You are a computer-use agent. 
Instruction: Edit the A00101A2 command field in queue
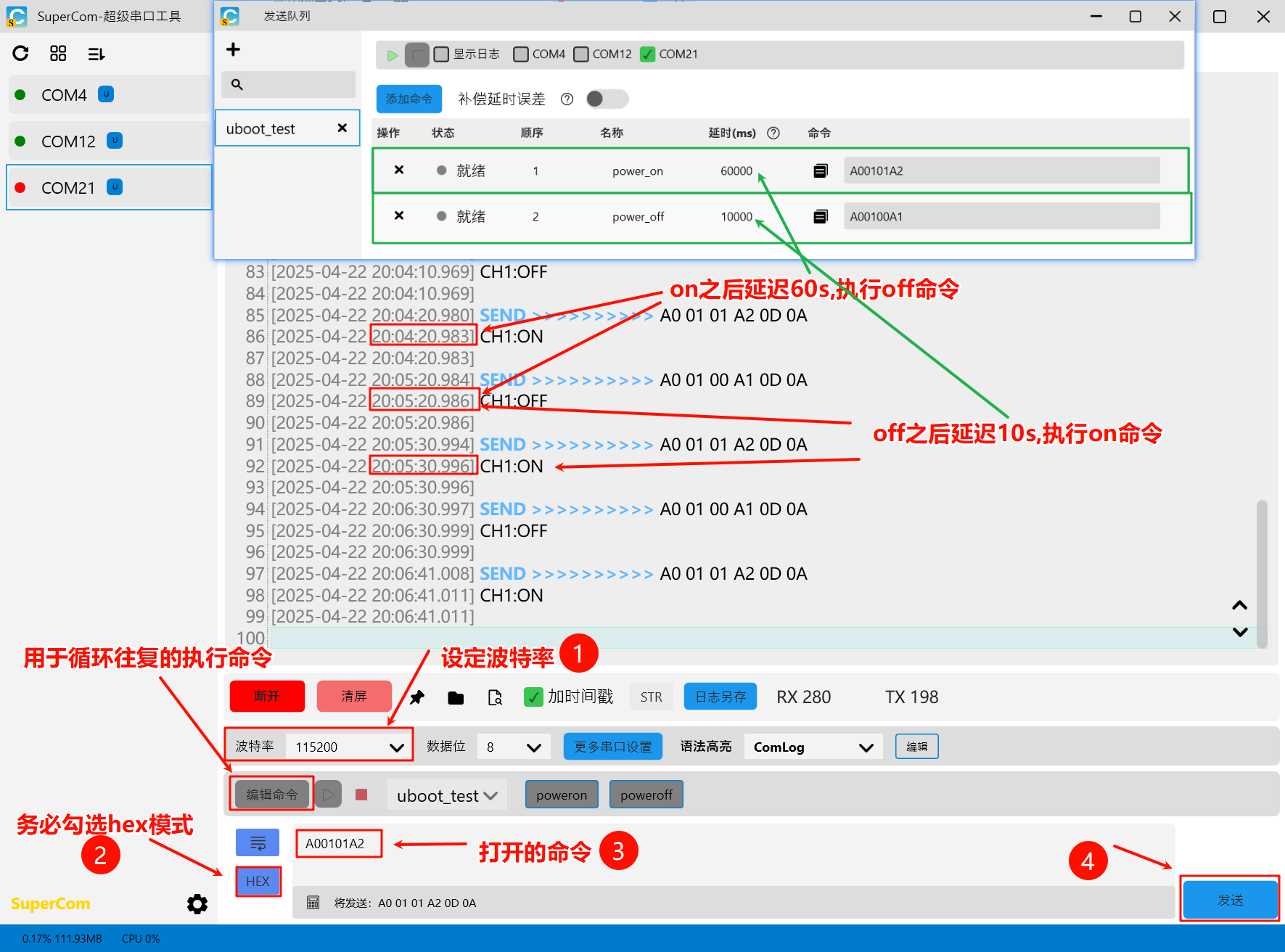(x=1002, y=171)
